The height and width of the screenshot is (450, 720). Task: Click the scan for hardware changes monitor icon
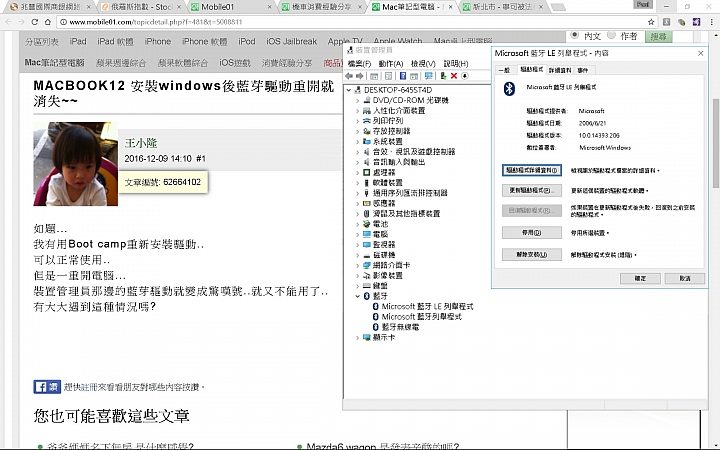click(428, 76)
